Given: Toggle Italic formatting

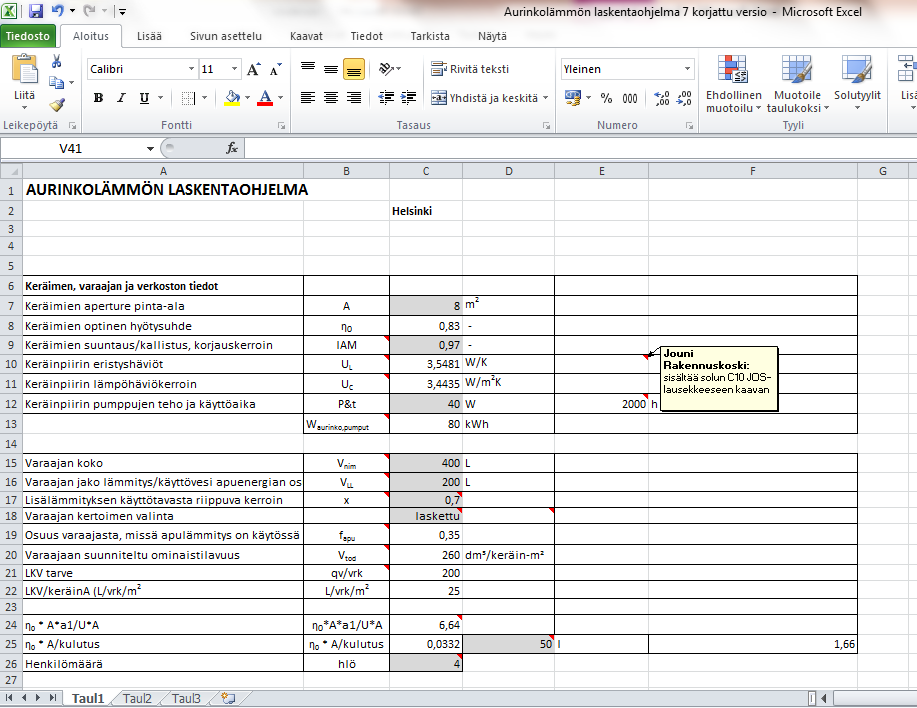Looking at the screenshot, I should (x=121, y=98).
